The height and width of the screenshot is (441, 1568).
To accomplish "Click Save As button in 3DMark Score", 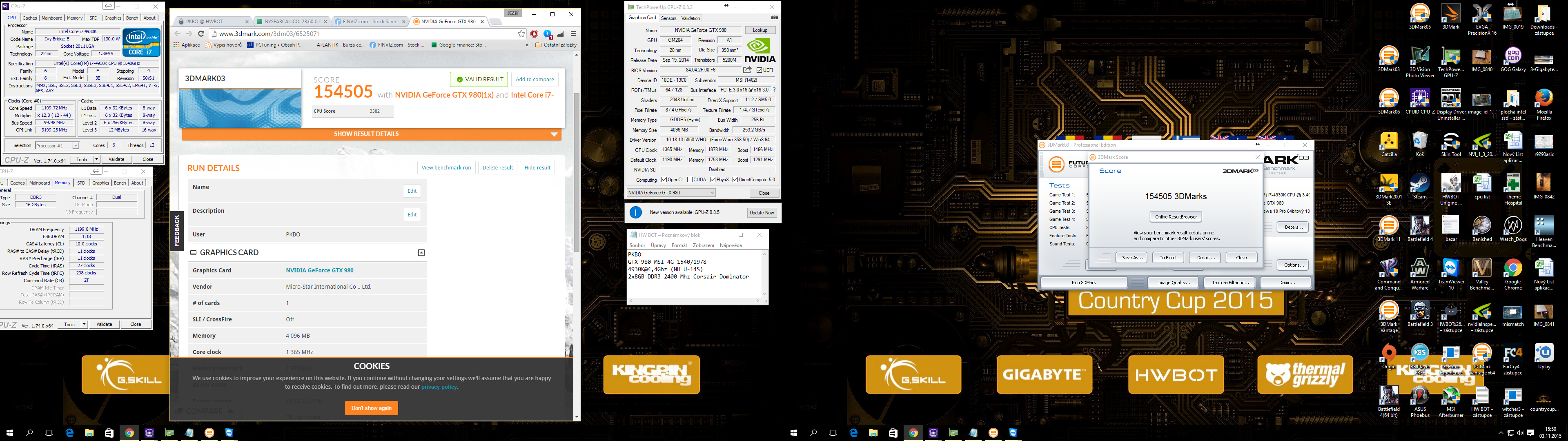I will pos(1131,258).
